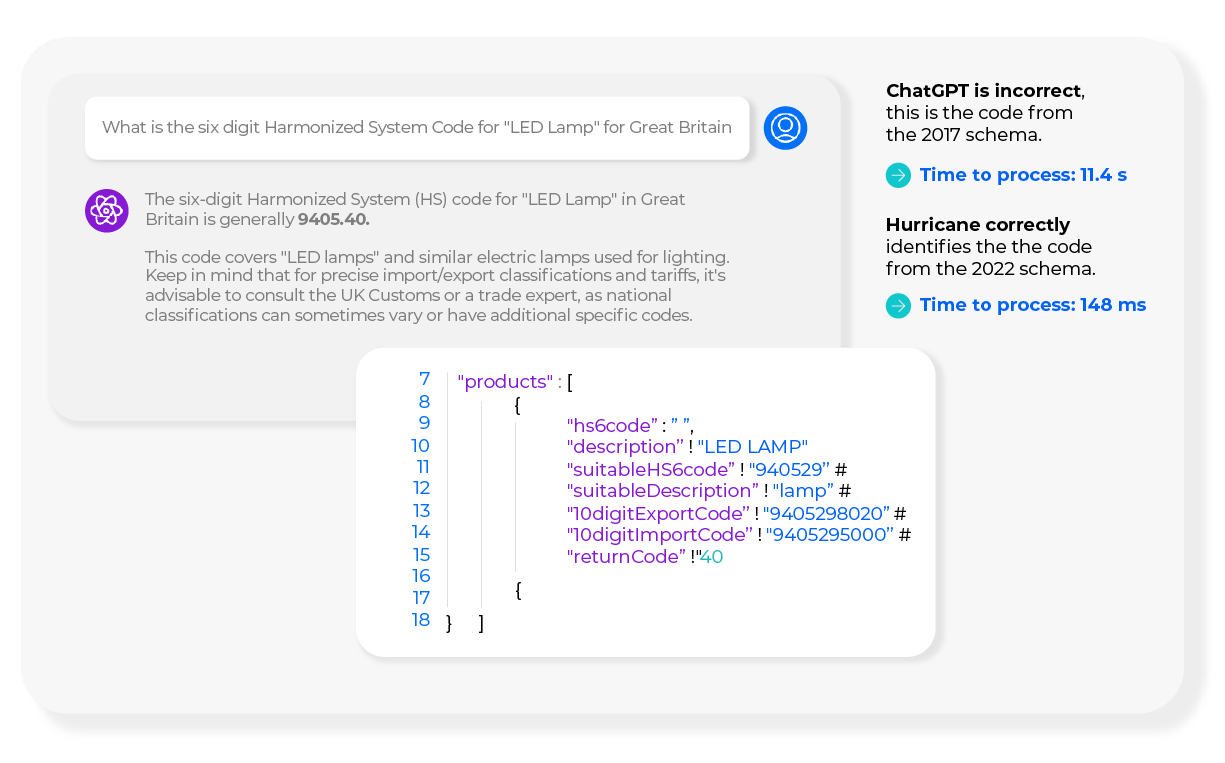Click line number 18 in the gutter
The width and height of the screenshot is (1225, 763).
[x=421, y=620]
